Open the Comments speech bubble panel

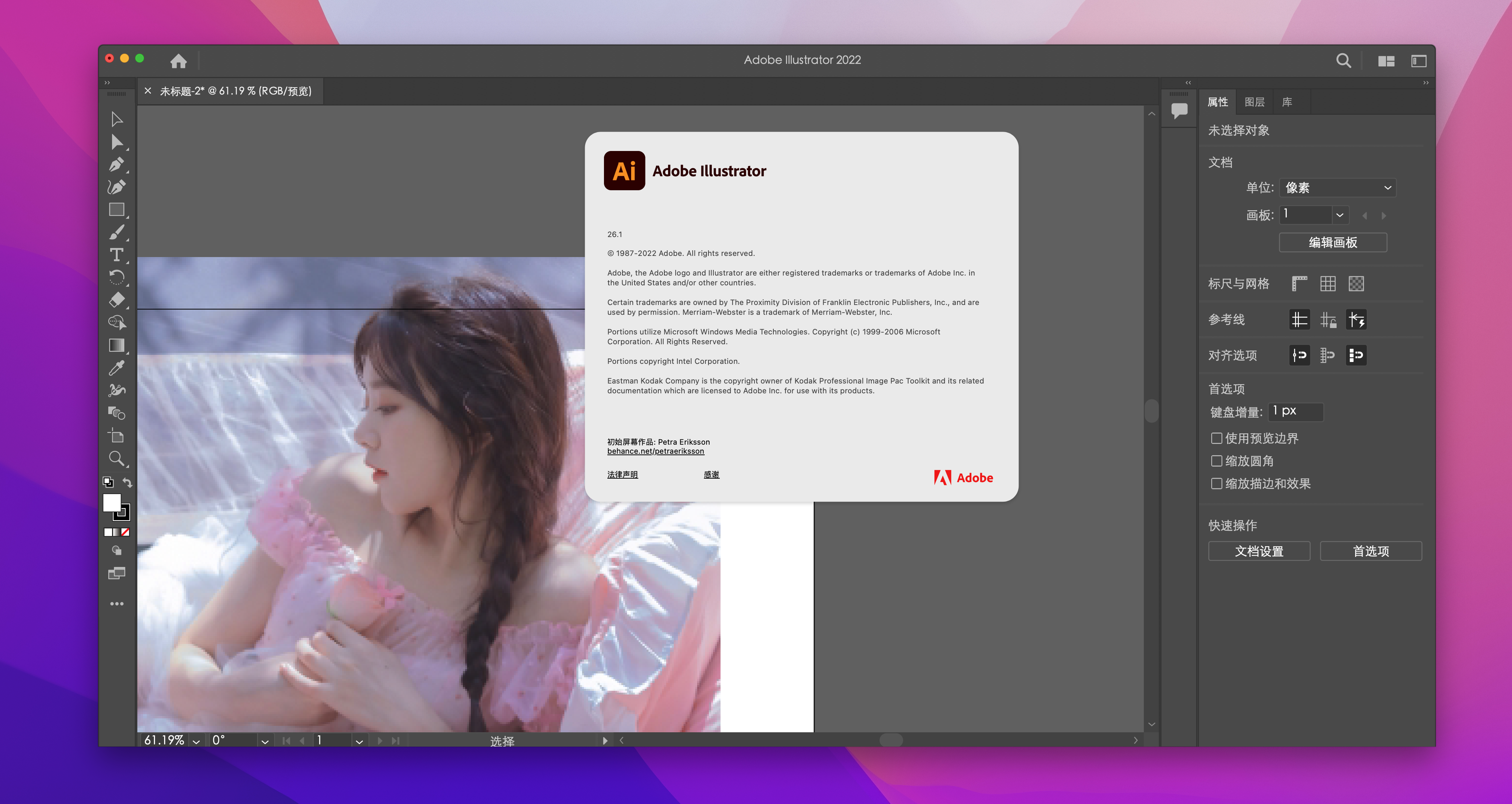[1179, 110]
